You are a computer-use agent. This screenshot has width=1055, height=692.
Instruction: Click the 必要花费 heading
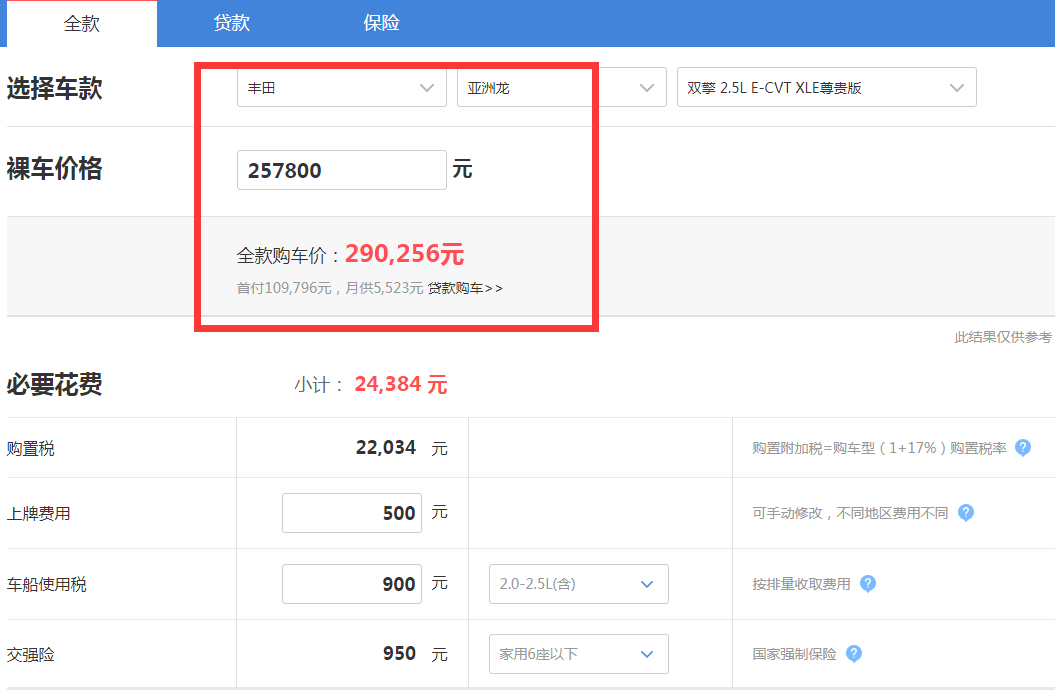click(x=54, y=385)
